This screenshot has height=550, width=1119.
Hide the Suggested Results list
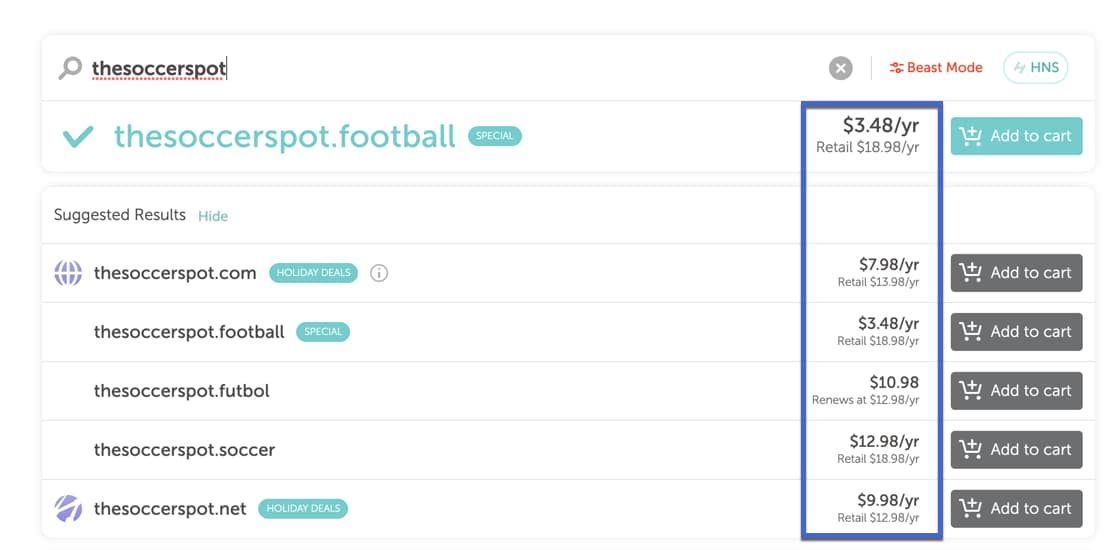coord(213,216)
